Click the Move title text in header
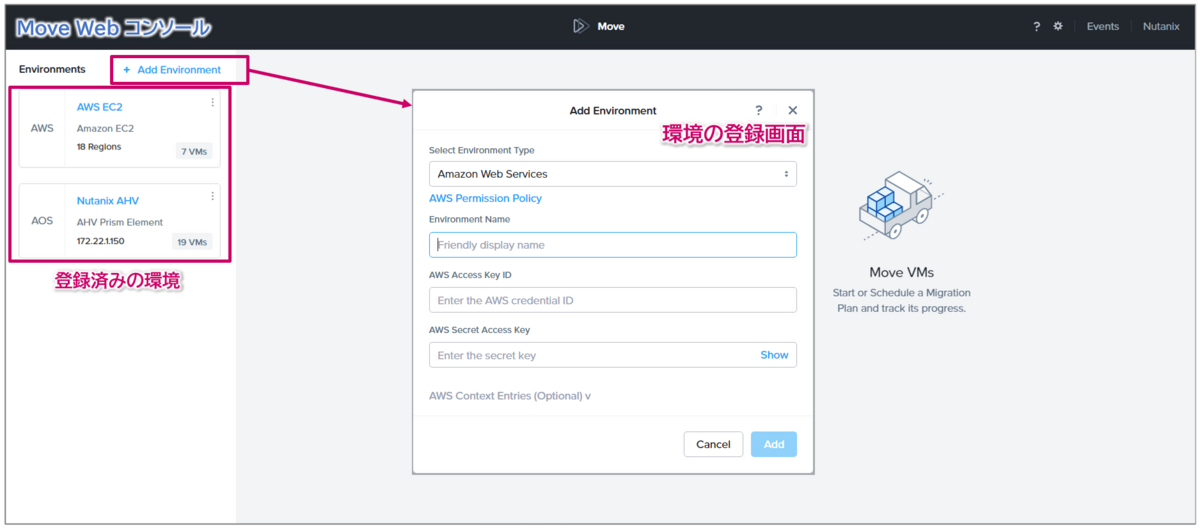The height and width of the screenshot is (528, 1200). click(611, 26)
